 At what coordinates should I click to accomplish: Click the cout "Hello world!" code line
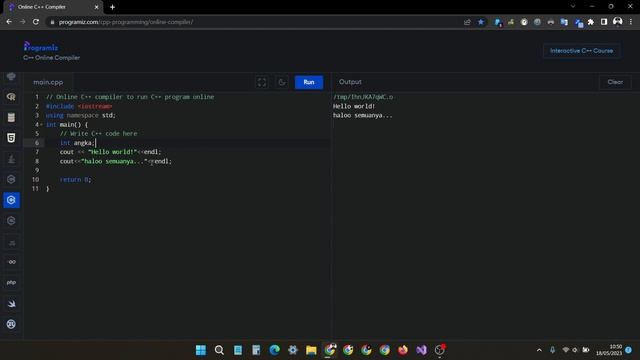point(110,152)
